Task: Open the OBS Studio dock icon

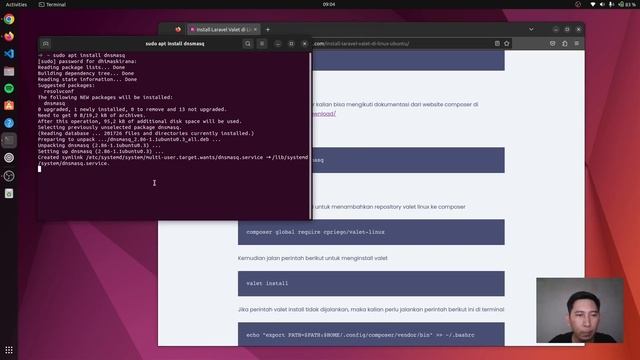Action: point(9,176)
